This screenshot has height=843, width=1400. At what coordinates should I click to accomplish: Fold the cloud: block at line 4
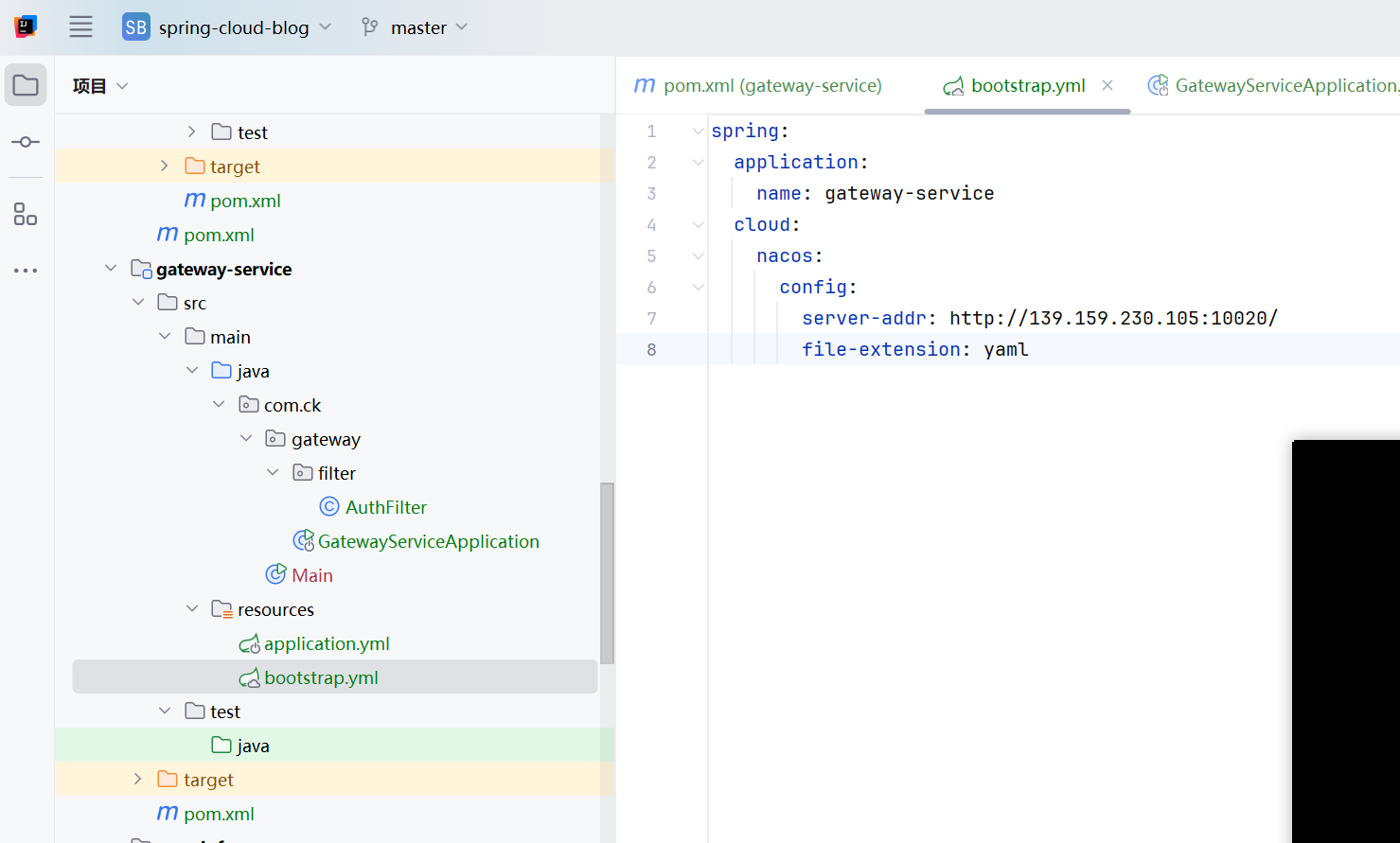click(x=698, y=225)
